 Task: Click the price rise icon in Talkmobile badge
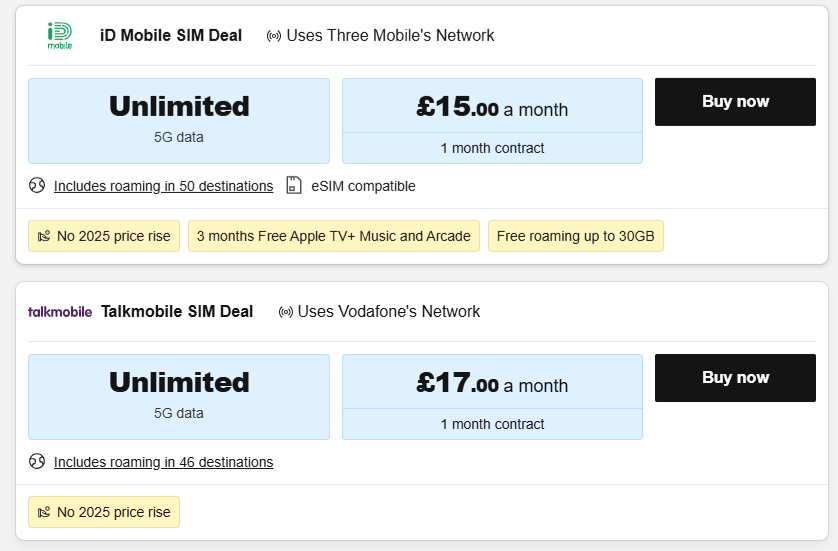pyautogui.click(x=44, y=513)
